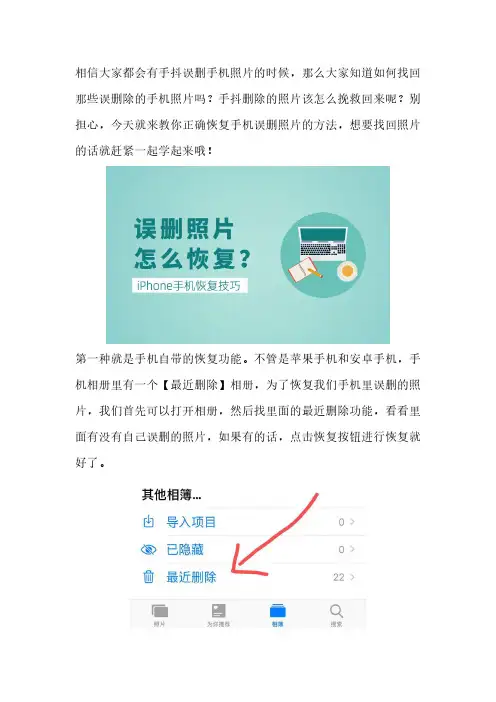Tap the 搜索 magnifier icon
Image resolution: width=496 pixels, height=702 pixels.
[x=336, y=611]
